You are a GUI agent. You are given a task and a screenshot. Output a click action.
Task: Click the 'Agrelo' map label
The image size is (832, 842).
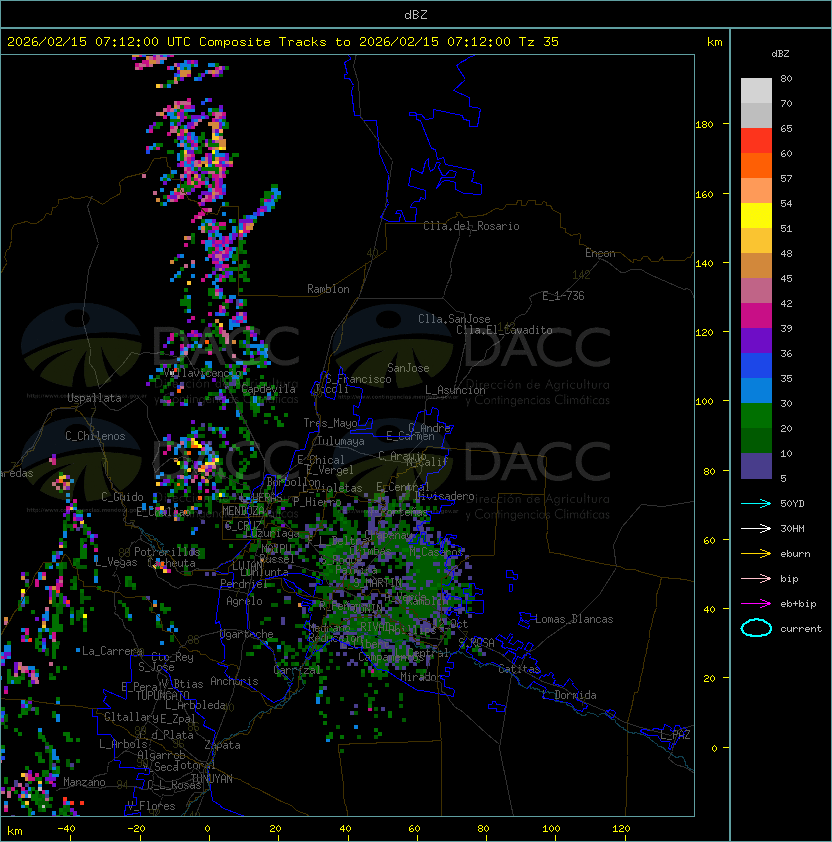click(x=244, y=601)
